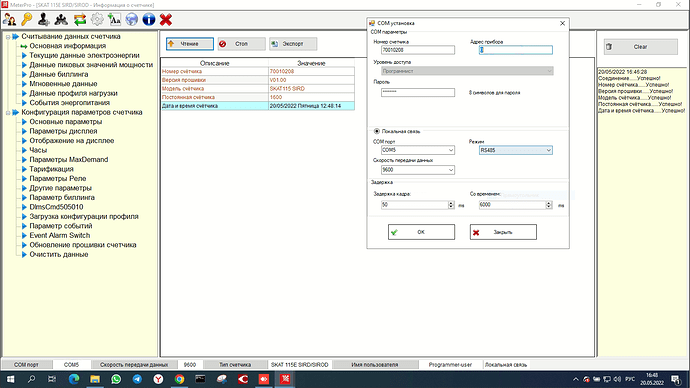The height and width of the screenshot is (388, 690).
Task: Select Тарификация tree item
Action: point(51,169)
